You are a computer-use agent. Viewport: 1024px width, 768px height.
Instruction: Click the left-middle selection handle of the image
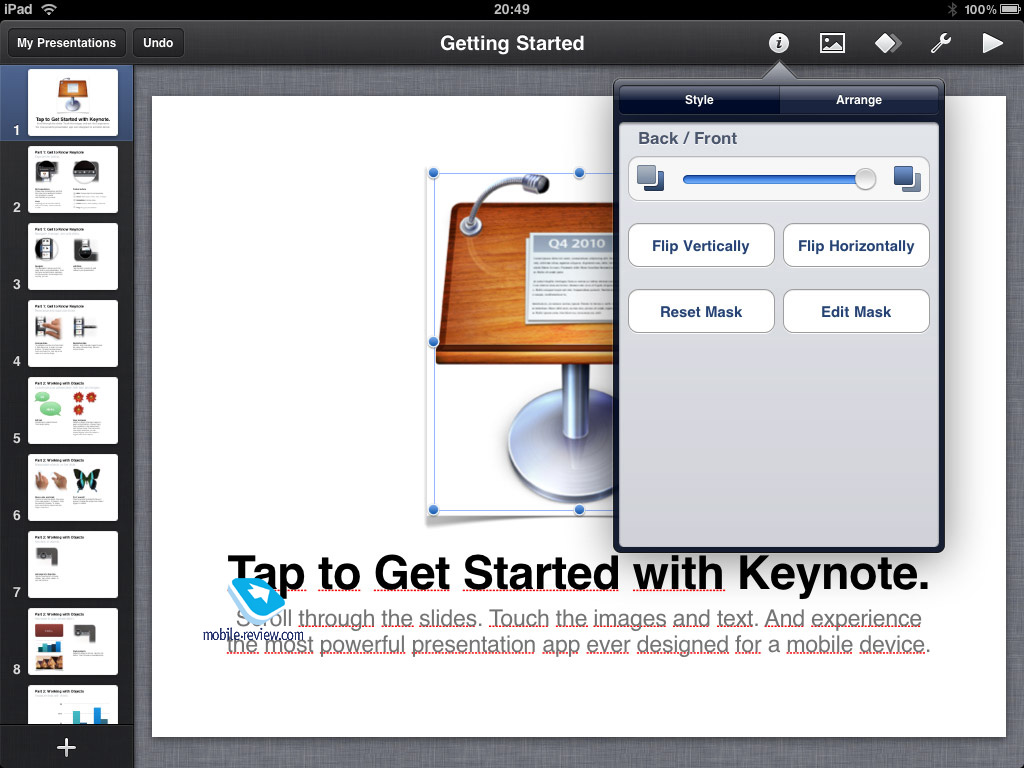pos(433,342)
